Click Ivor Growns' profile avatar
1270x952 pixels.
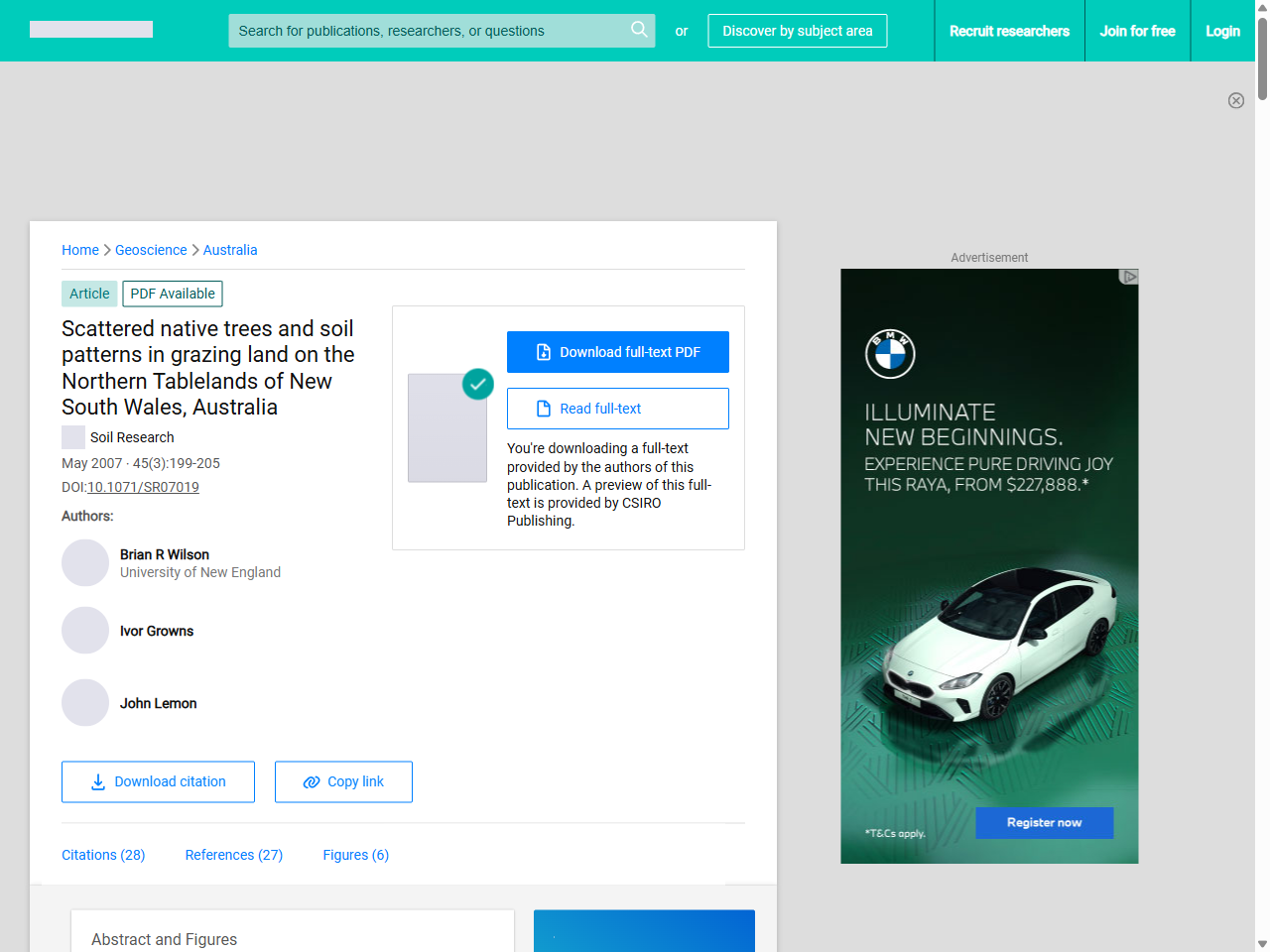[x=85, y=631]
